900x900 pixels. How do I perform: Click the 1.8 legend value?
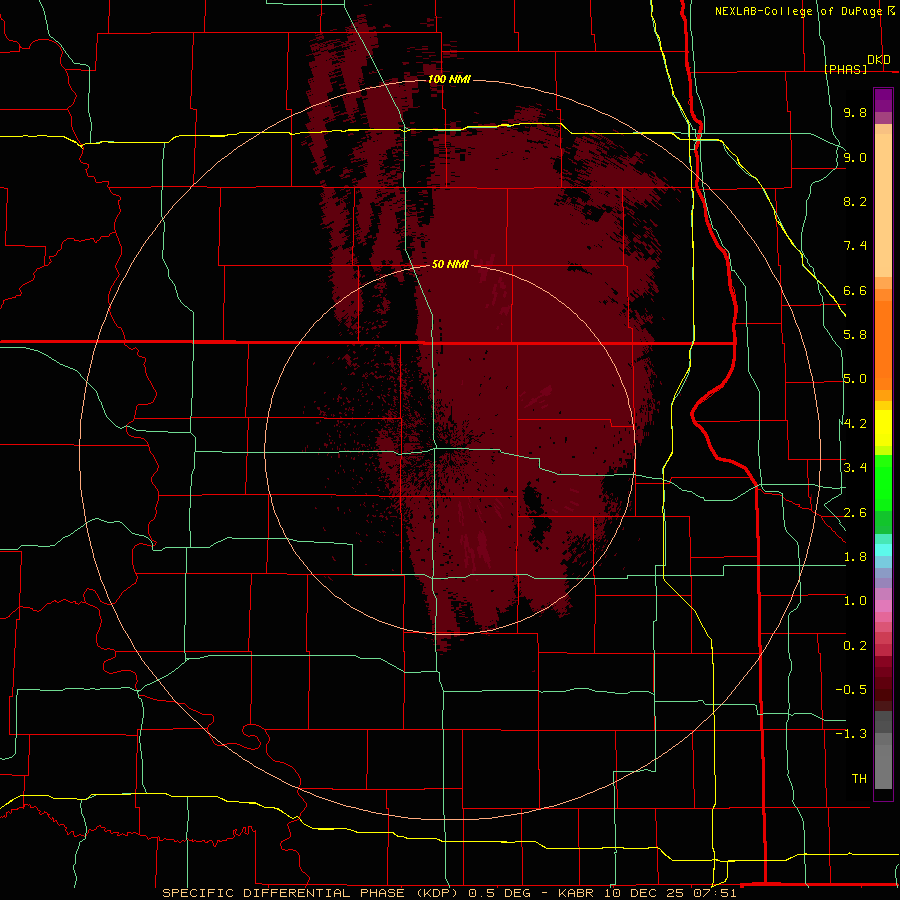[x=855, y=557]
